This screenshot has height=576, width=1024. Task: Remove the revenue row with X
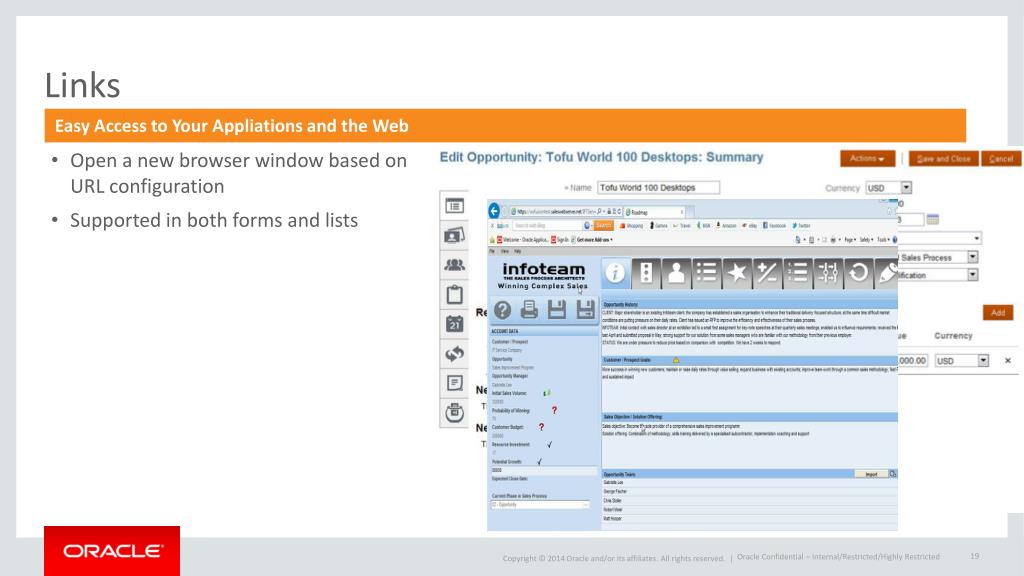[1008, 360]
